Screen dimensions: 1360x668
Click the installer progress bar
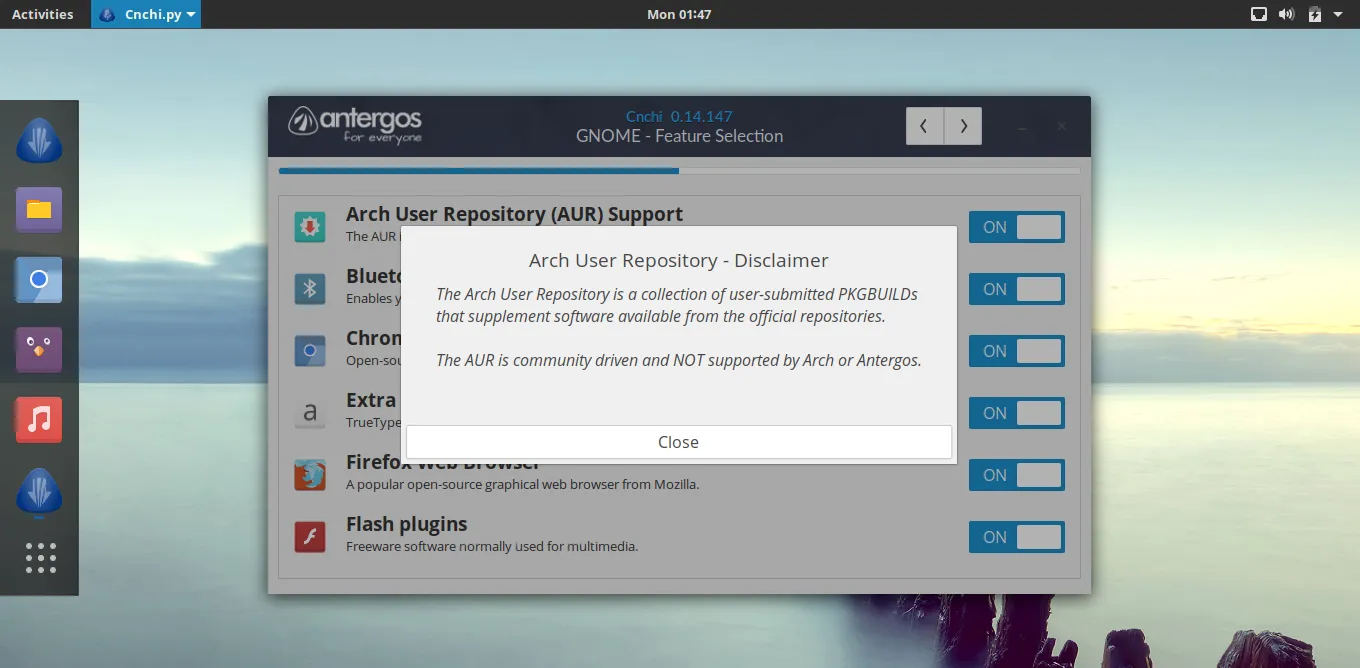pyautogui.click(x=679, y=171)
